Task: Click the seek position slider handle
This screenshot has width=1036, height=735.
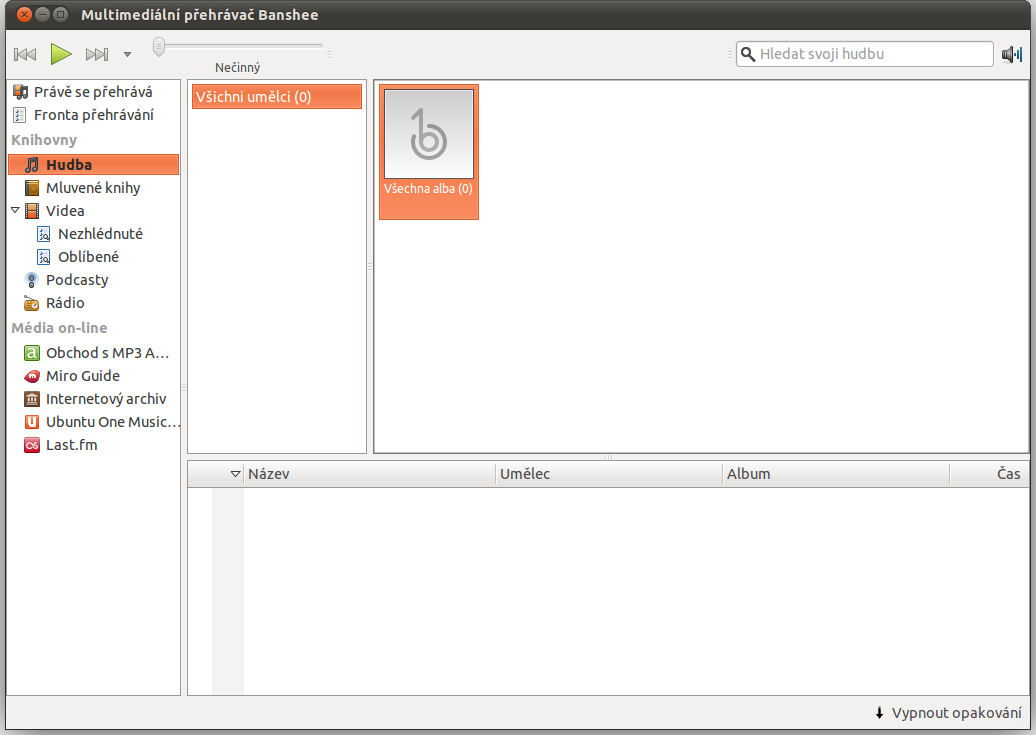Action: coord(159,47)
